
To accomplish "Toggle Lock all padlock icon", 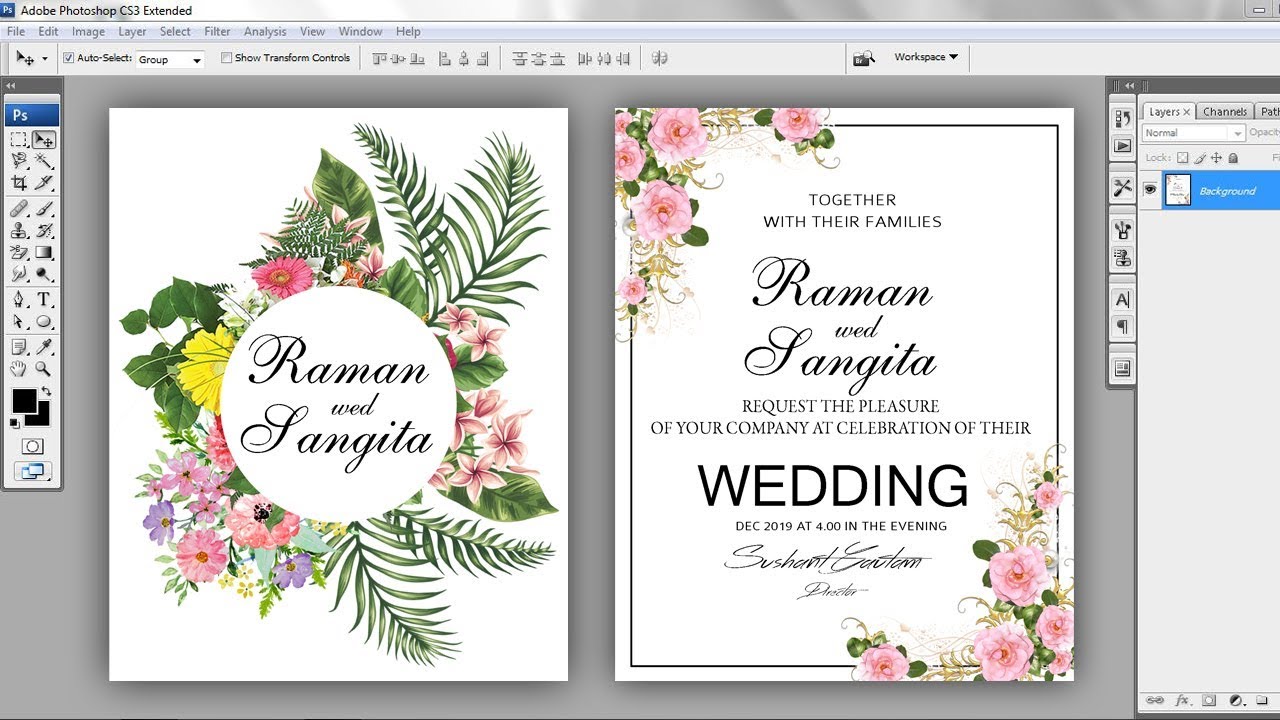I will pos(1232,158).
